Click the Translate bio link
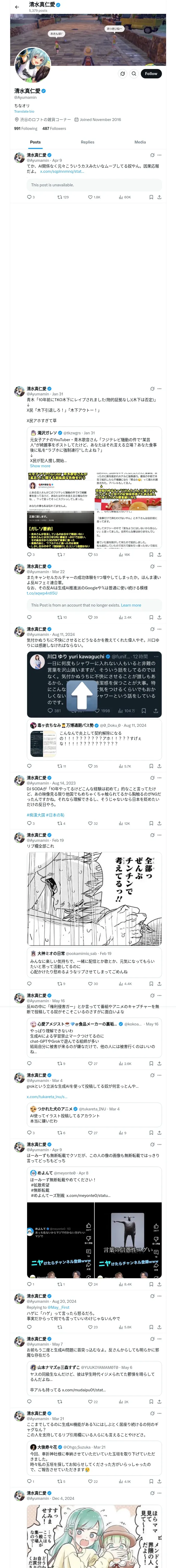176x1568 pixels. (24, 111)
